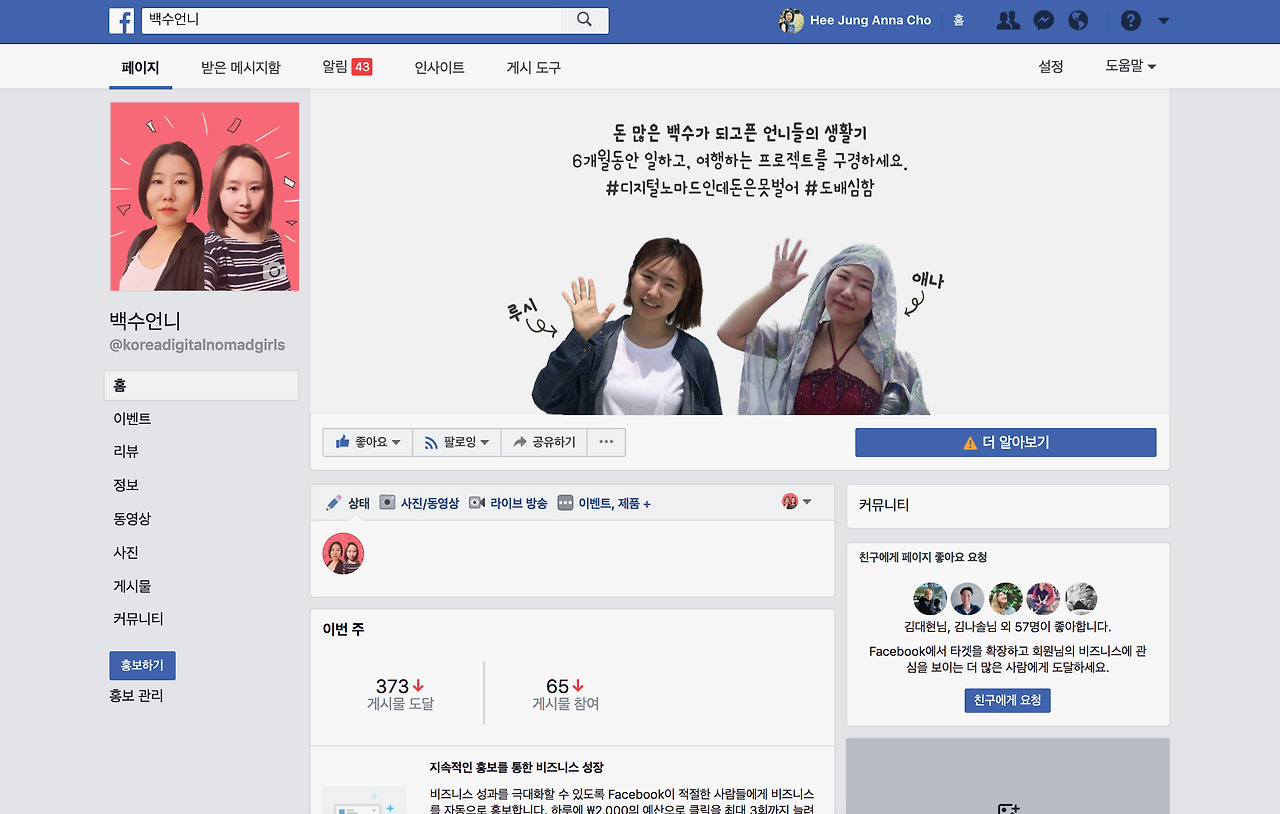Screen dimensions: 1280x814
Task: Click the Facebook logo icon
Action: click(121, 19)
